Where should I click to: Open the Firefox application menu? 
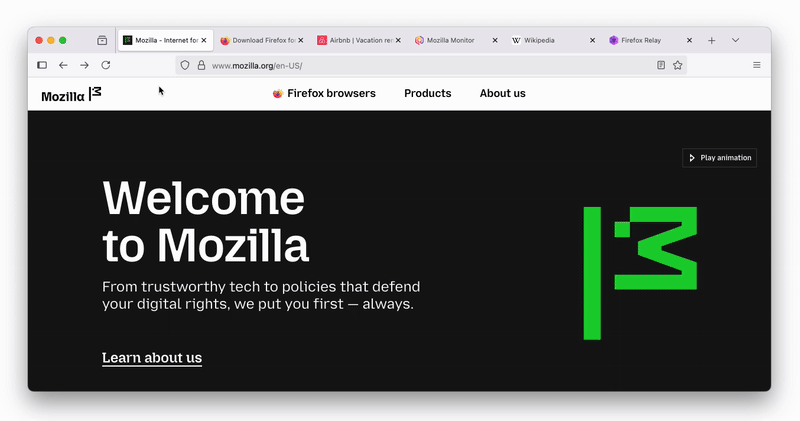point(756,65)
